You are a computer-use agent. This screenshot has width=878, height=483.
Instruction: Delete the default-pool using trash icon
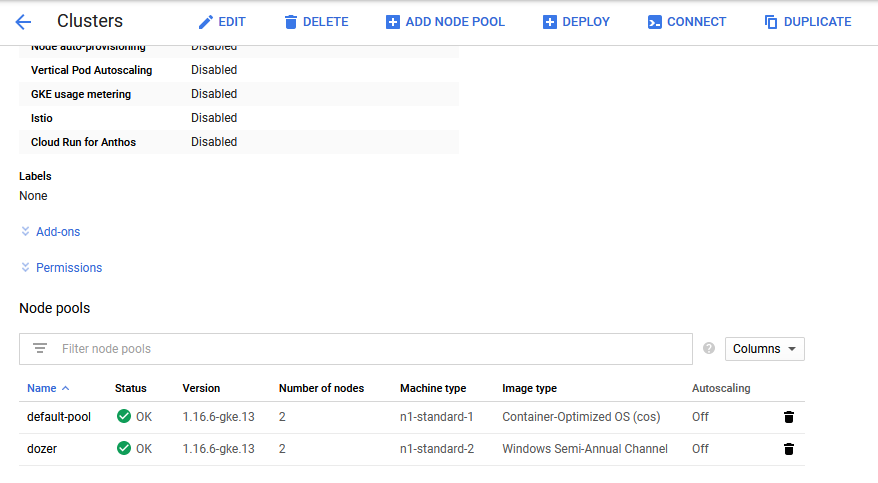[788, 417]
